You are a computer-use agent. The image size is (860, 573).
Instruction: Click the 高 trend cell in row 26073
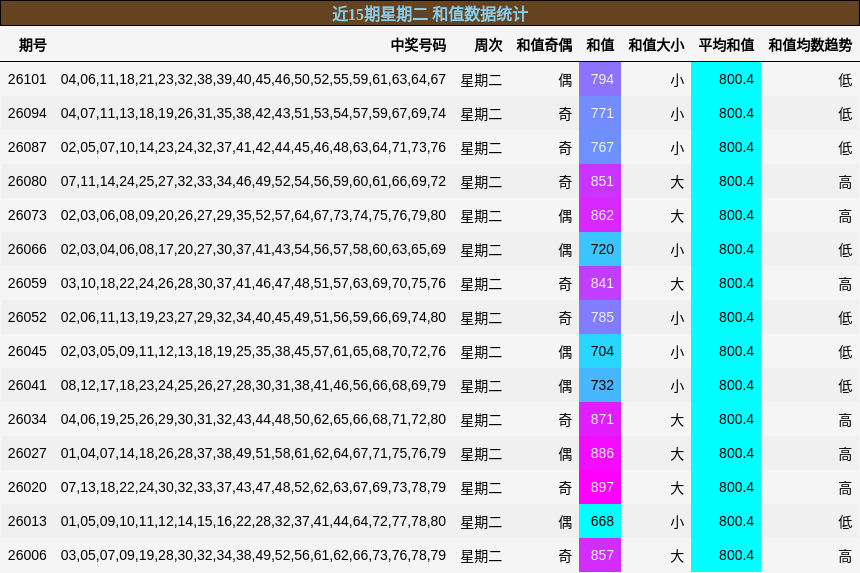click(x=845, y=216)
